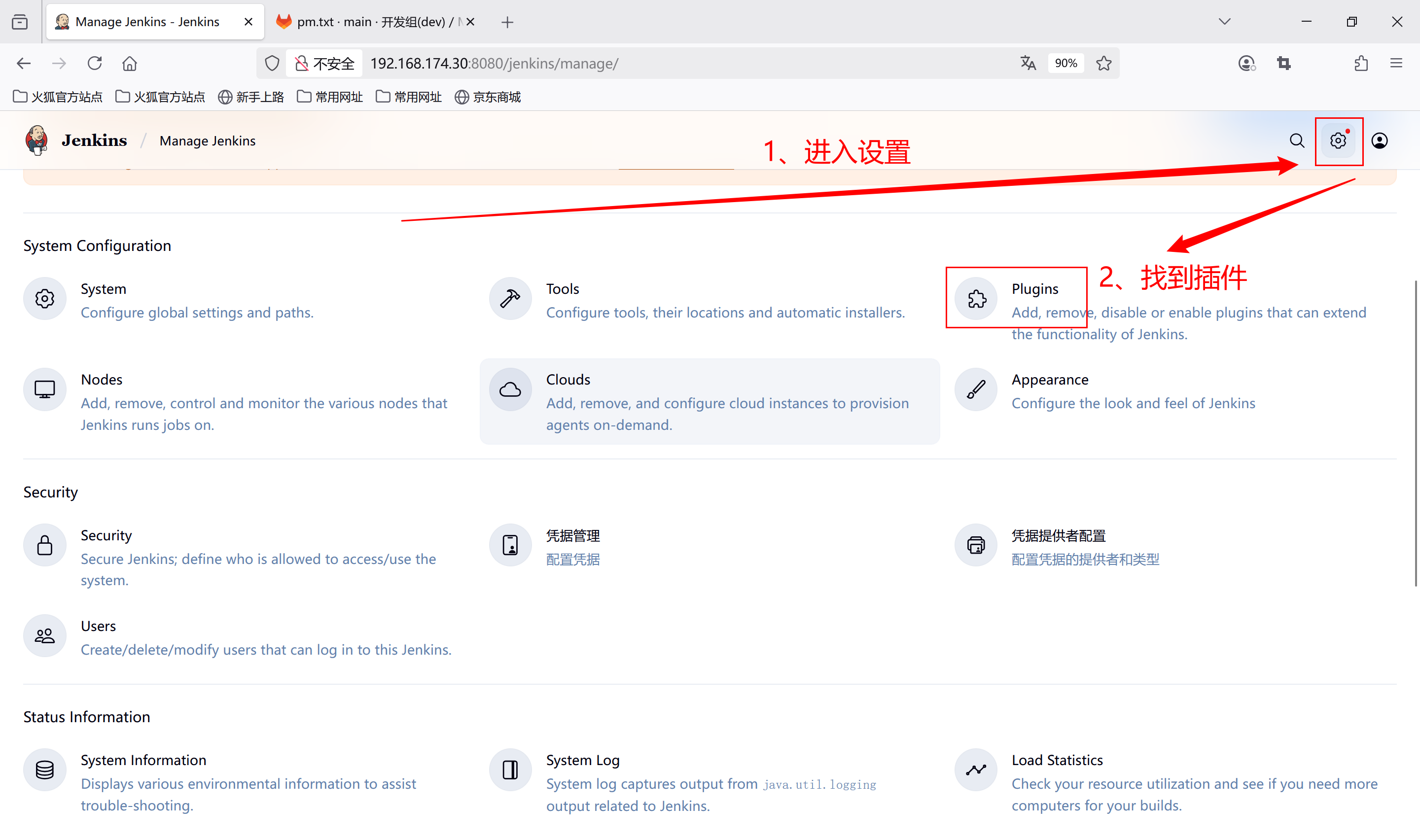Click the Tools hammer icon
The image size is (1420, 840).
pyautogui.click(x=510, y=298)
